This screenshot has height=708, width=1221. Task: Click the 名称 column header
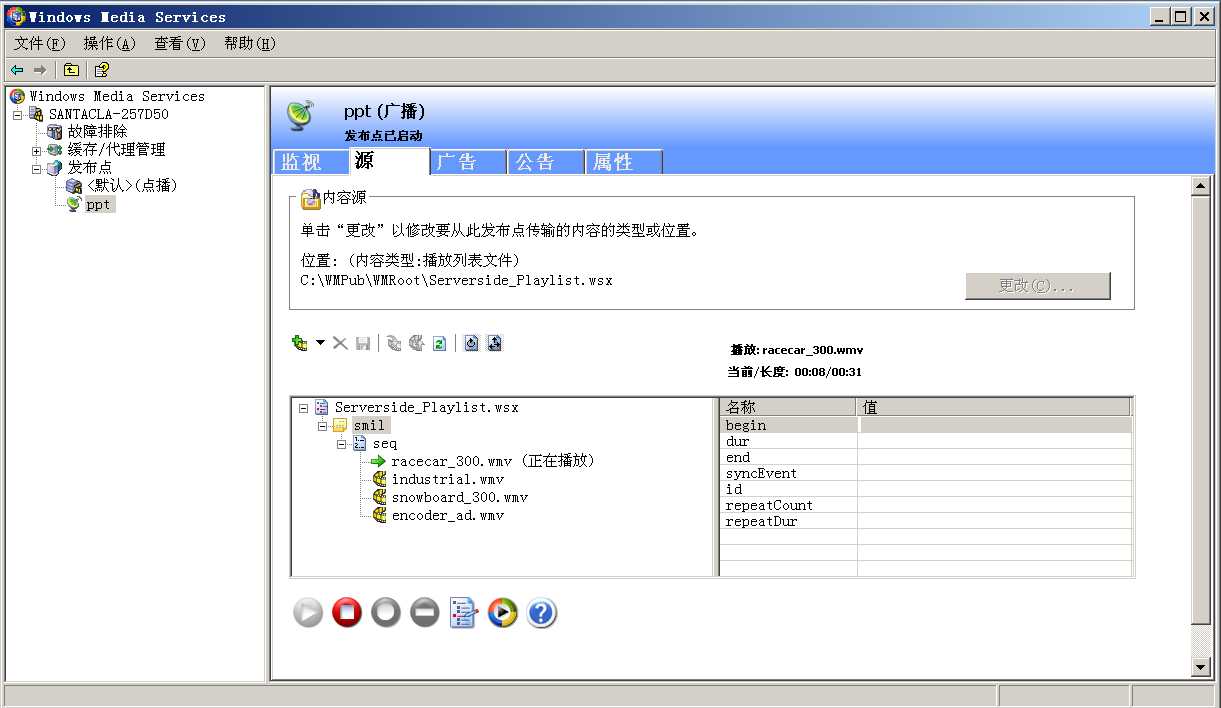coord(788,407)
